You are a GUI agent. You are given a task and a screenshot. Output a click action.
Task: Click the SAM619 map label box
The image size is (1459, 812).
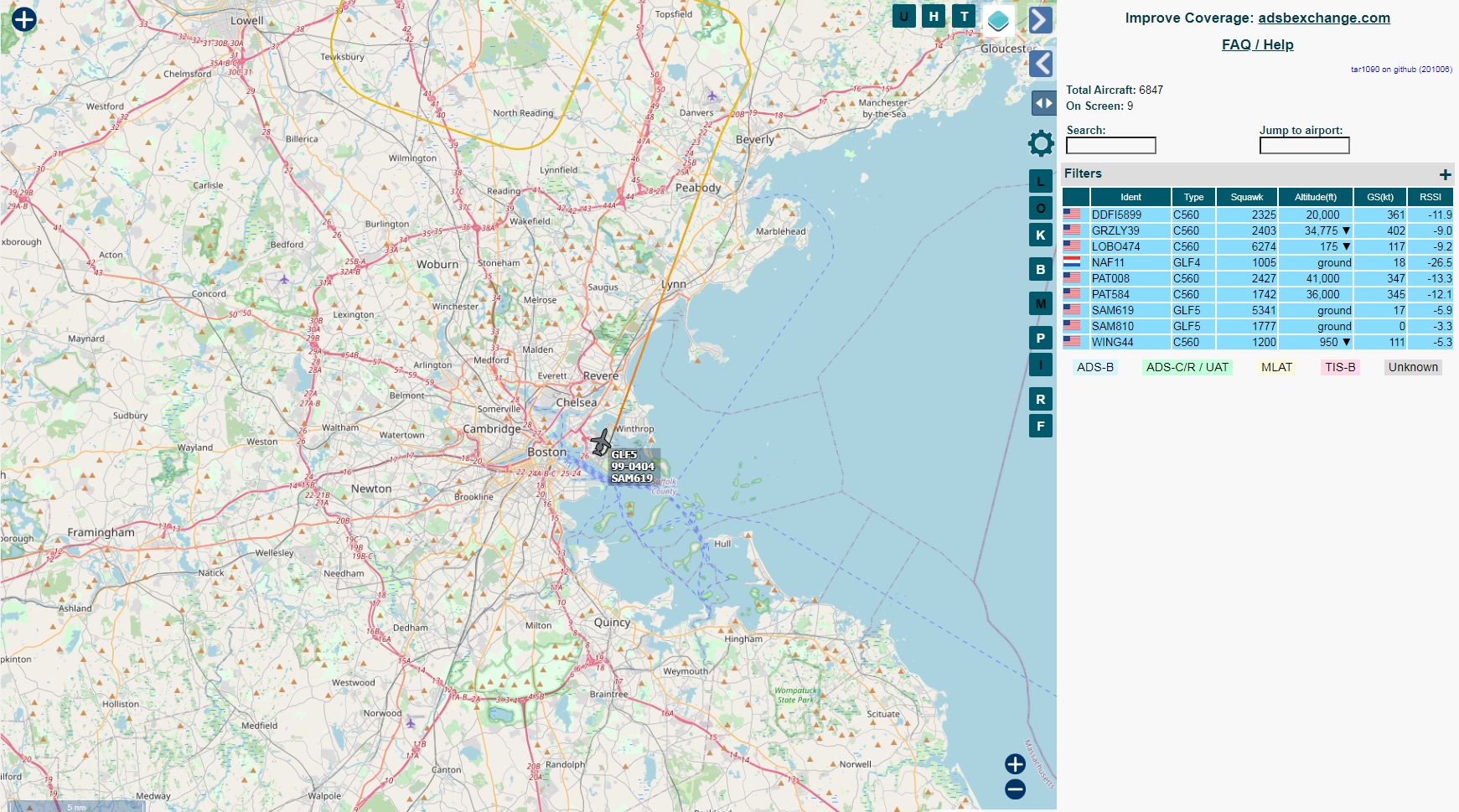634,467
